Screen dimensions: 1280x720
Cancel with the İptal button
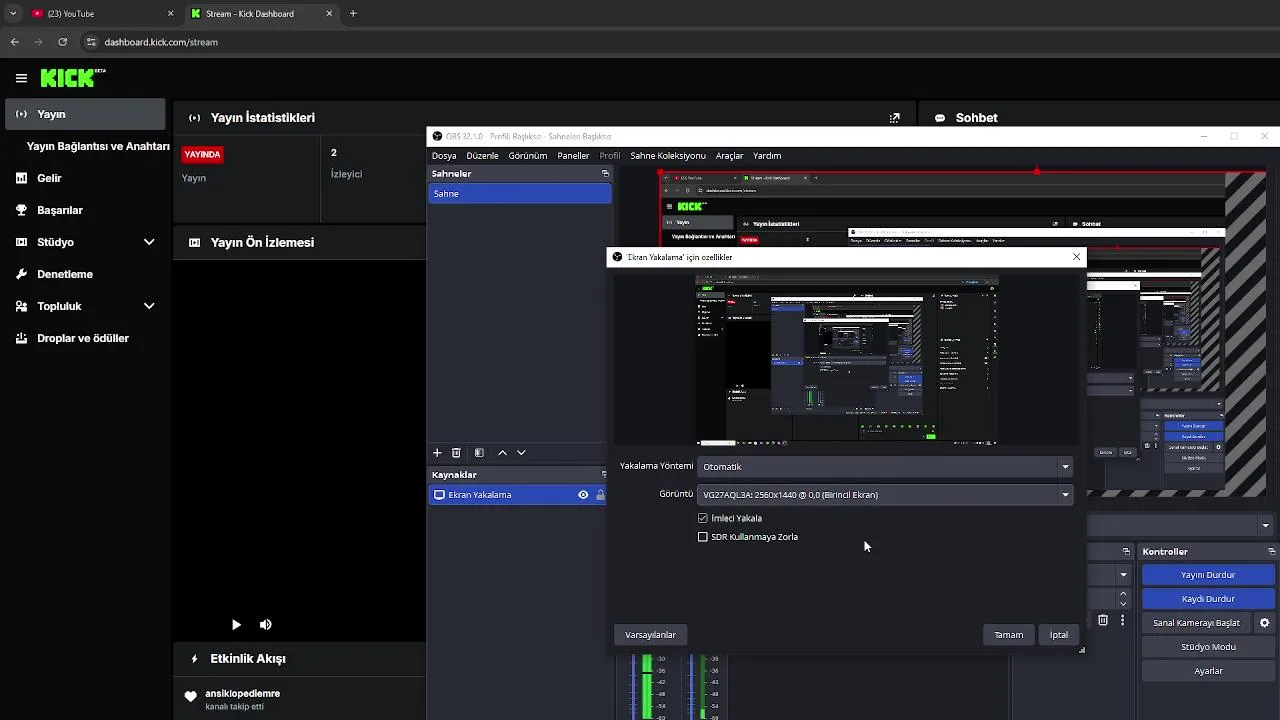(1058, 635)
